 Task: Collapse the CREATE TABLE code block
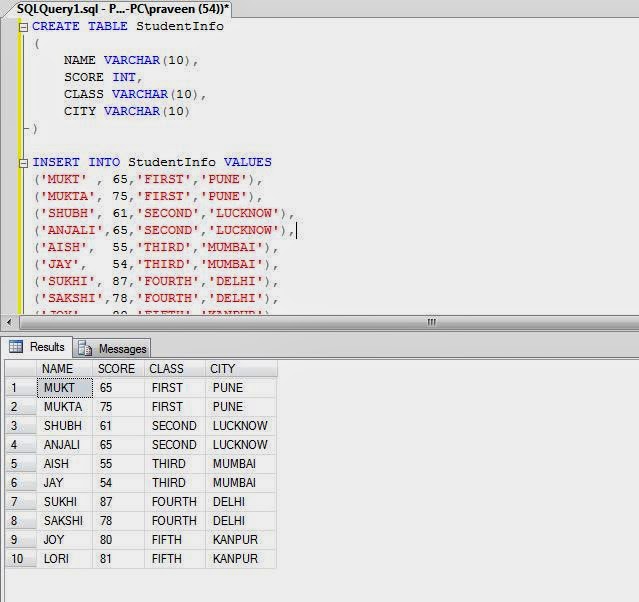[x=24, y=27]
